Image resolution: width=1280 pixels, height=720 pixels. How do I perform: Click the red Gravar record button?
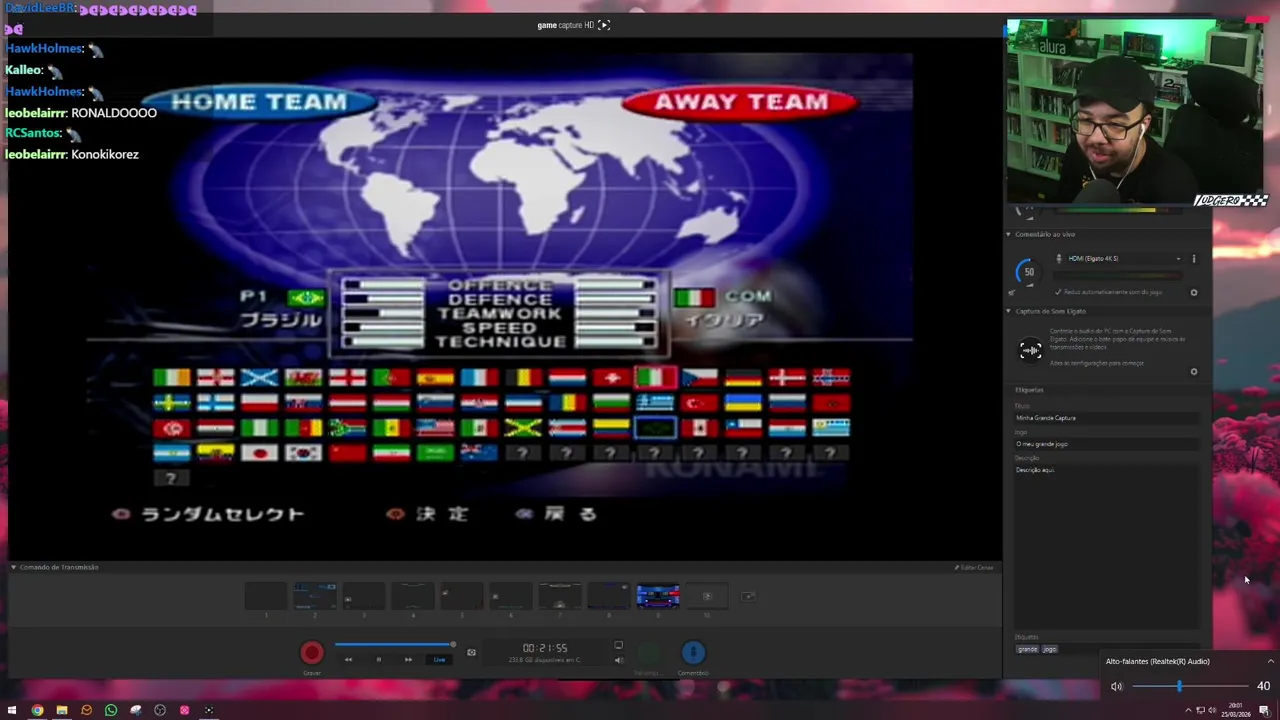pos(312,653)
